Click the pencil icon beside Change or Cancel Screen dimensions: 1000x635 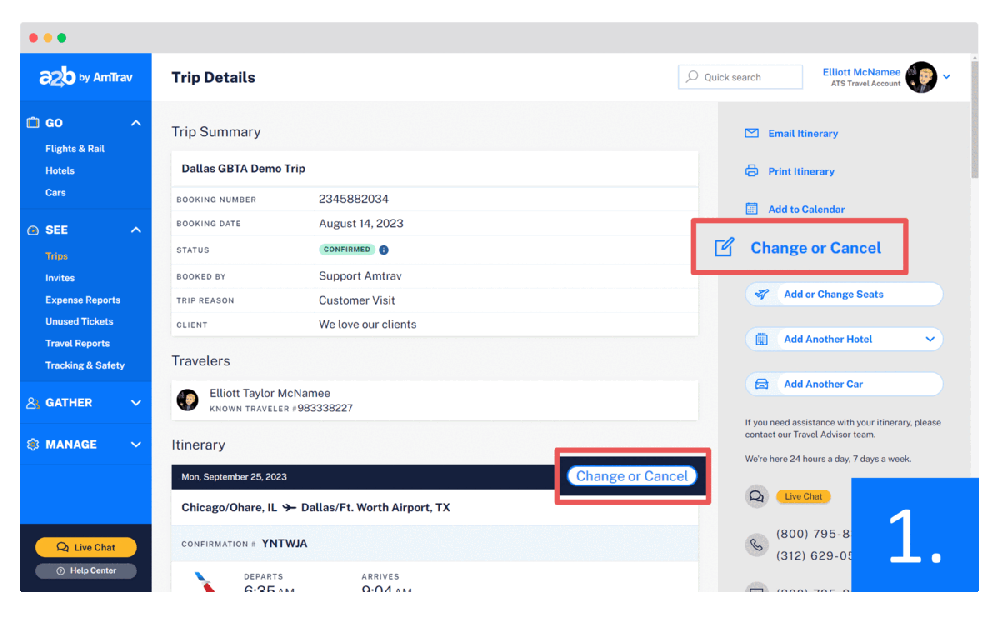(x=724, y=247)
